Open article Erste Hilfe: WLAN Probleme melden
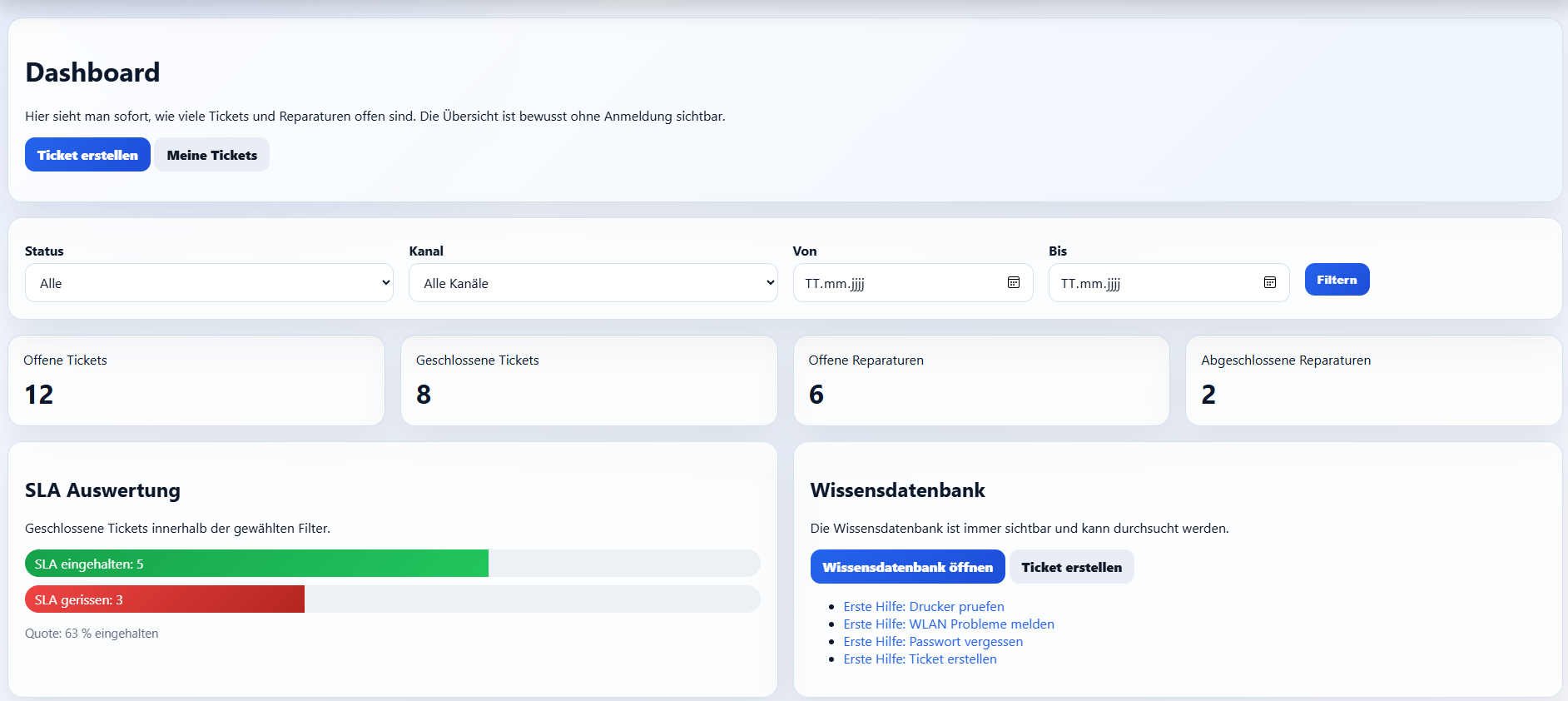This screenshot has height=701, width=1568. [x=949, y=624]
